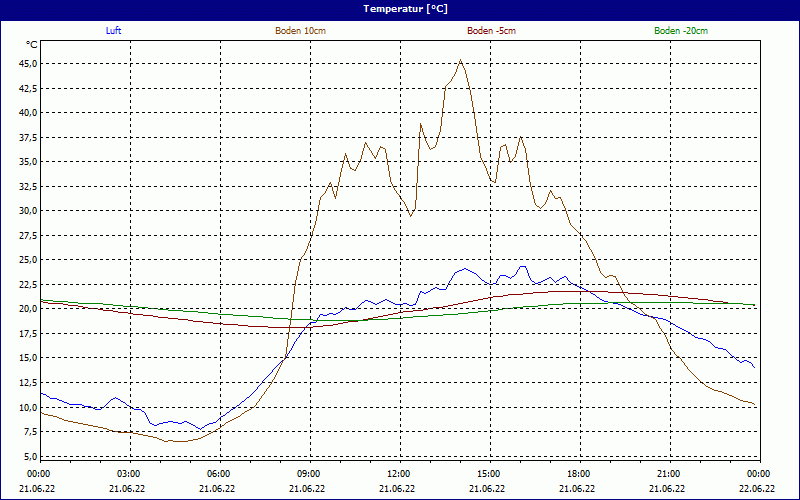Screen dimensions: 800x500
Task: Select the 18:00 time axis label
Action: [579, 474]
